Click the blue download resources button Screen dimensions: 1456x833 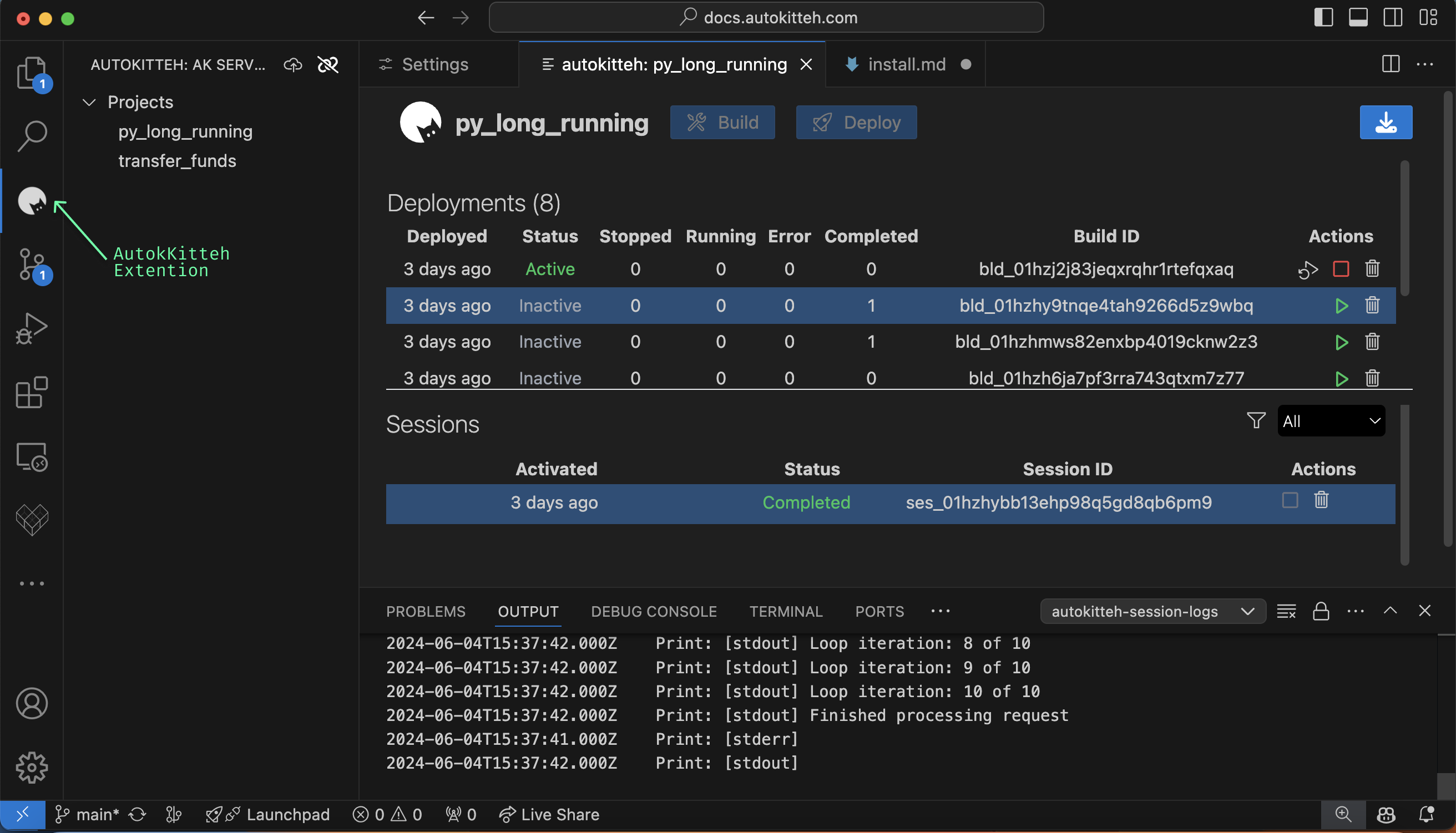tap(1386, 122)
